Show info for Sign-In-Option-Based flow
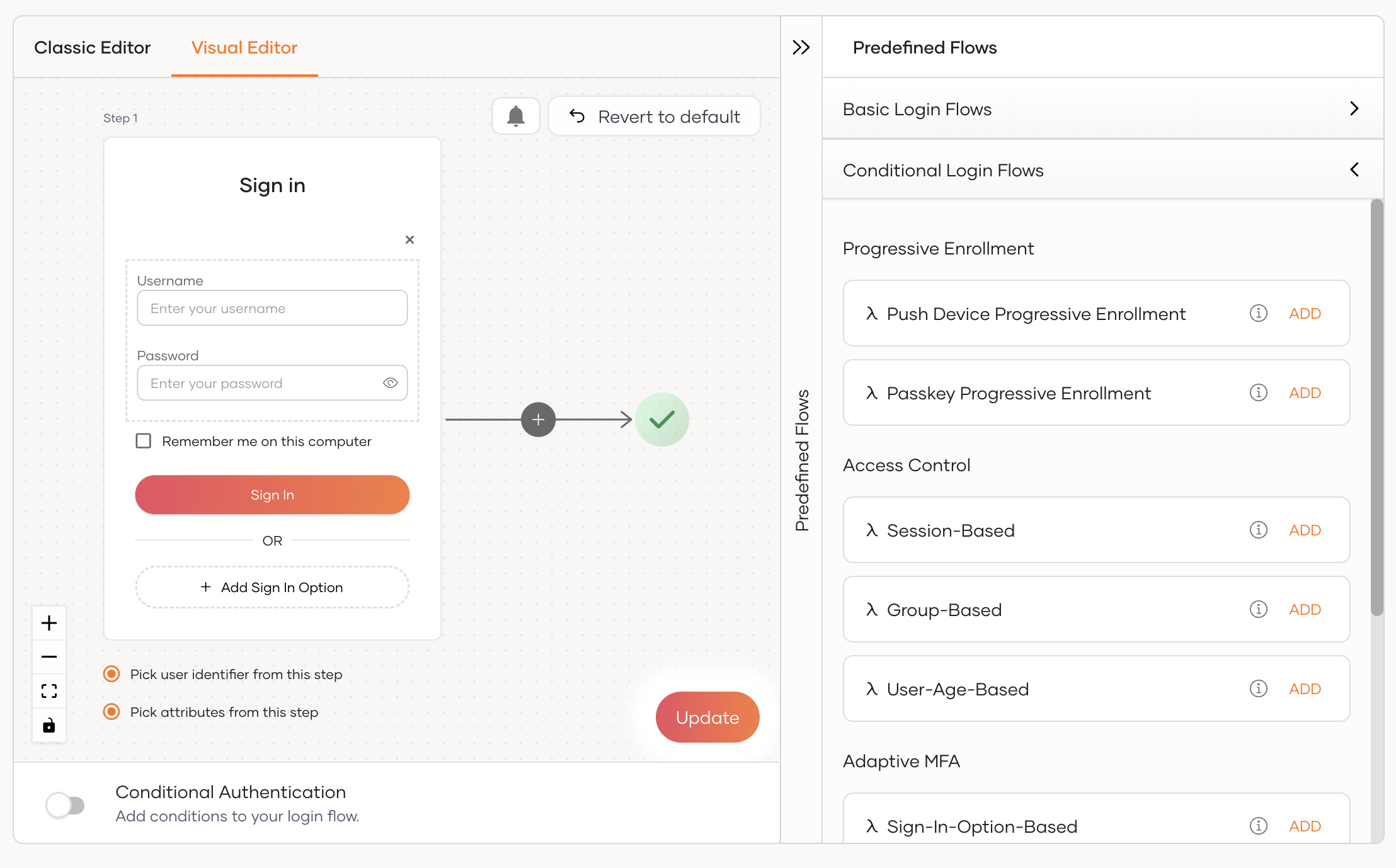 tap(1258, 826)
